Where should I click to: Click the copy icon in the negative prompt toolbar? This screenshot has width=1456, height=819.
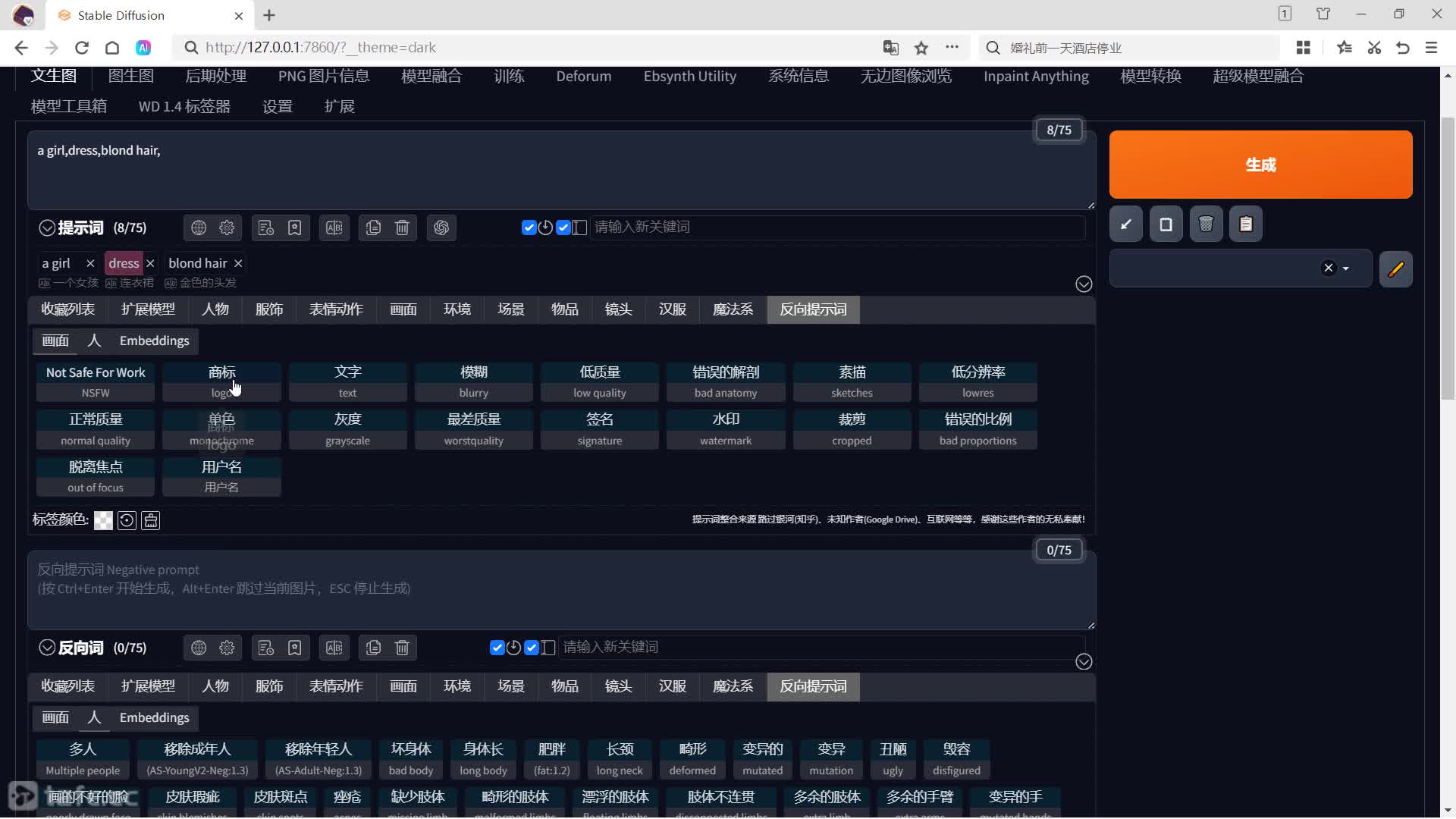click(373, 648)
